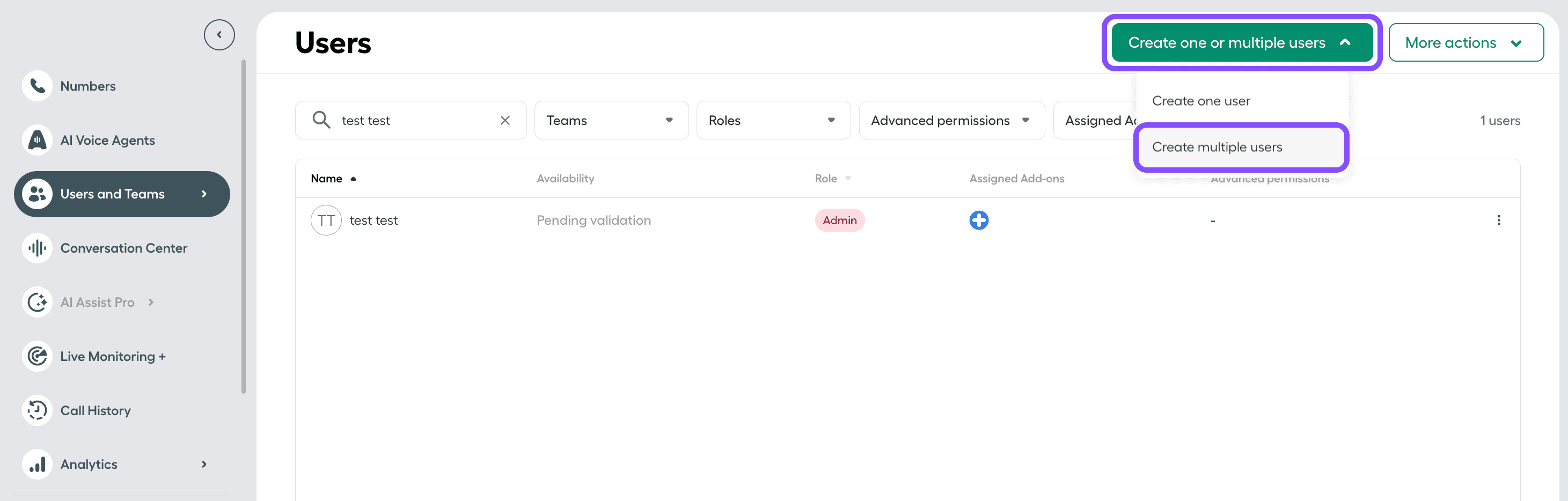Clear the search field with the X icon
The image size is (1568, 501).
click(x=504, y=120)
